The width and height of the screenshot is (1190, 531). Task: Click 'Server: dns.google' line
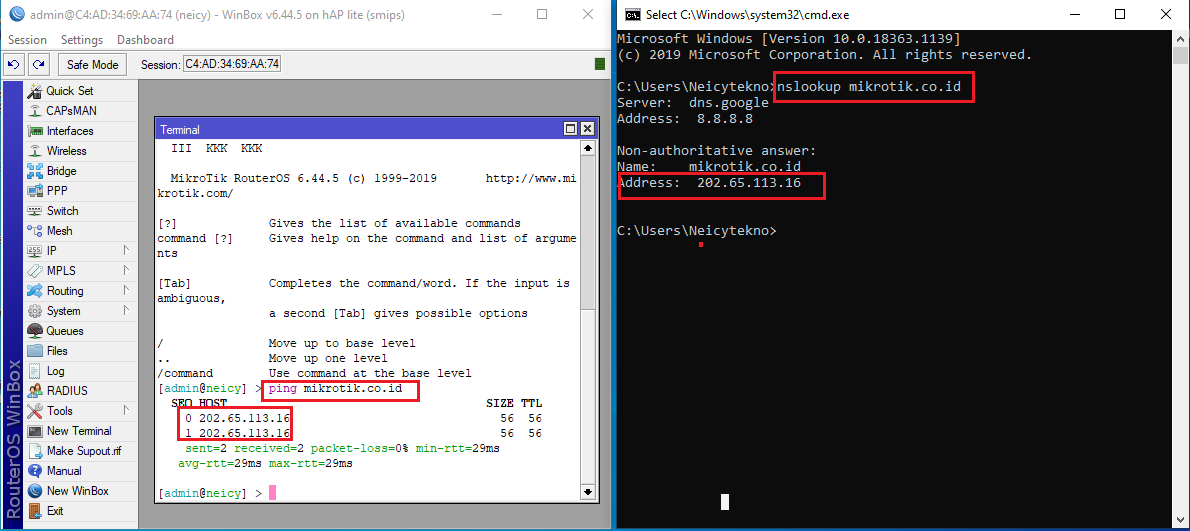[x=693, y=102]
